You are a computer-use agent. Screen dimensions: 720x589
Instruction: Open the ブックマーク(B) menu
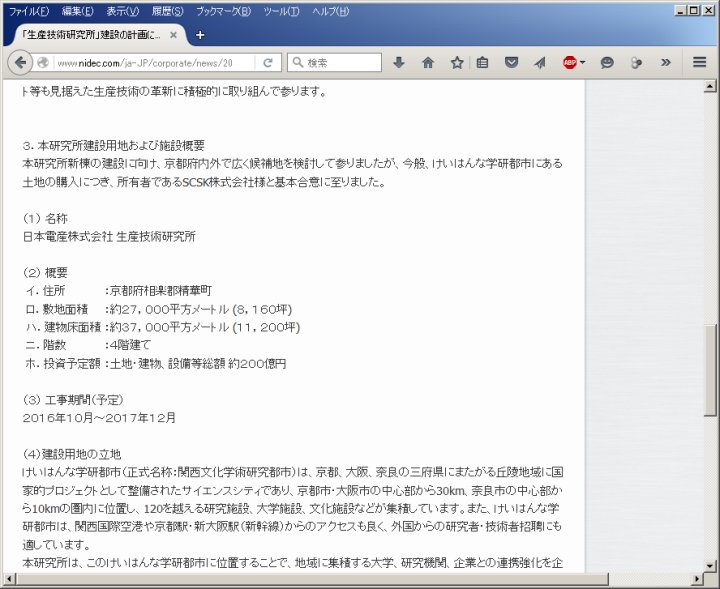coord(224,11)
